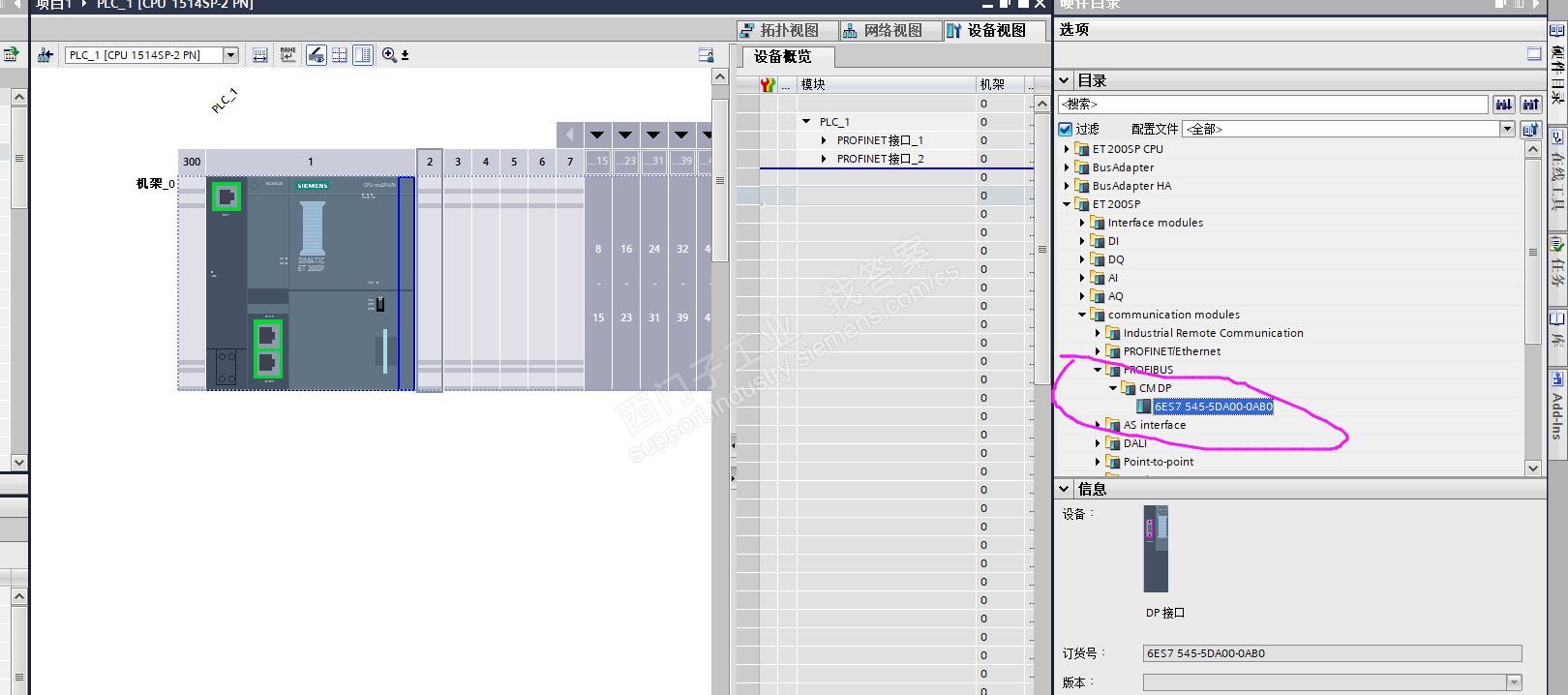Click the search upward icon in catalog
The image size is (1568, 695).
point(1530,104)
